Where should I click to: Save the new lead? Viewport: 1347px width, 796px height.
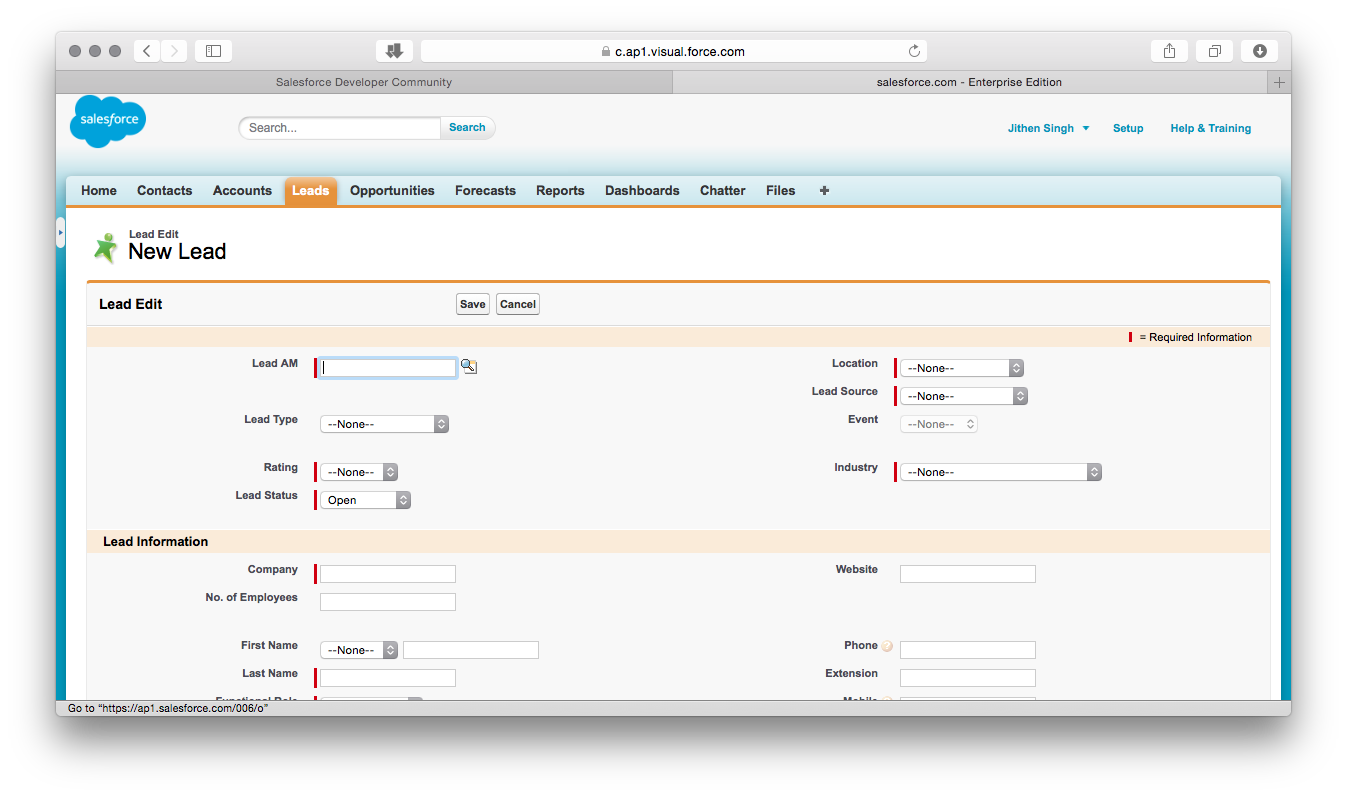point(473,304)
